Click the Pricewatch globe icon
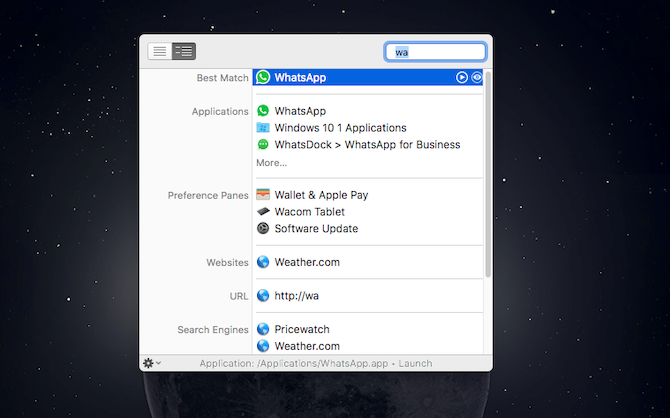 pyautogui.click(x=263, y=329)
